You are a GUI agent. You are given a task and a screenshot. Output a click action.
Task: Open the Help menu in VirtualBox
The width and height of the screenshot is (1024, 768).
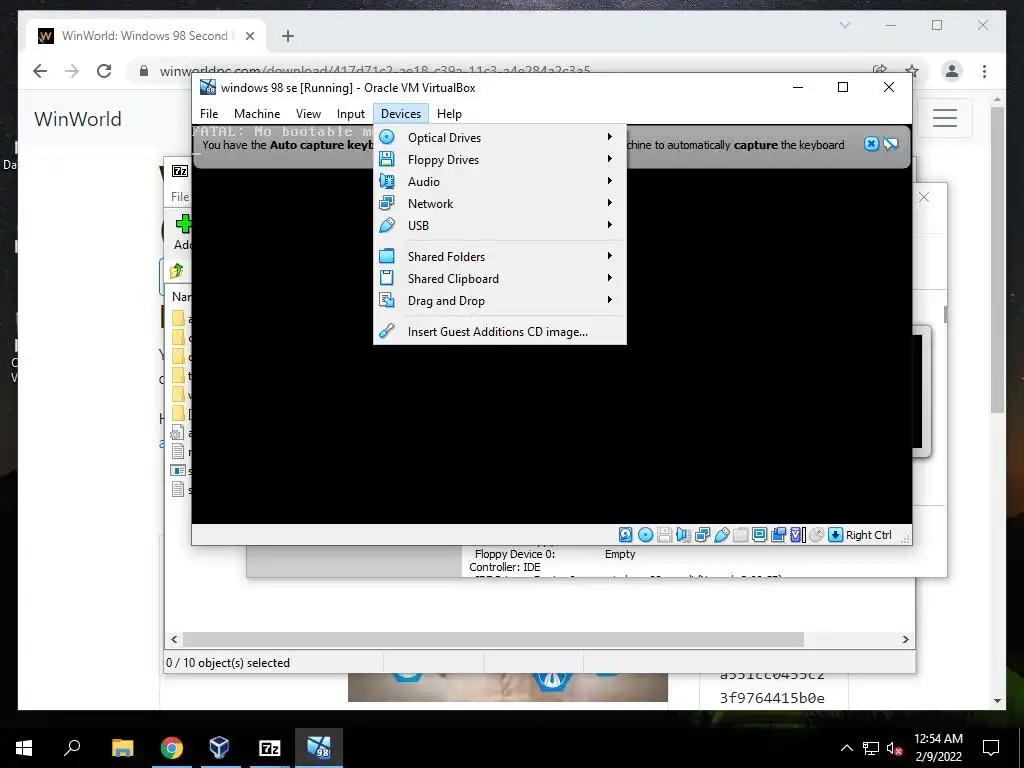click(449, 114)
